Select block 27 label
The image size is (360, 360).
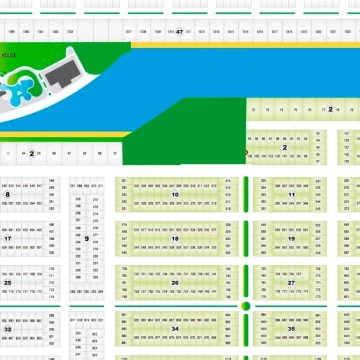[292, 283]
